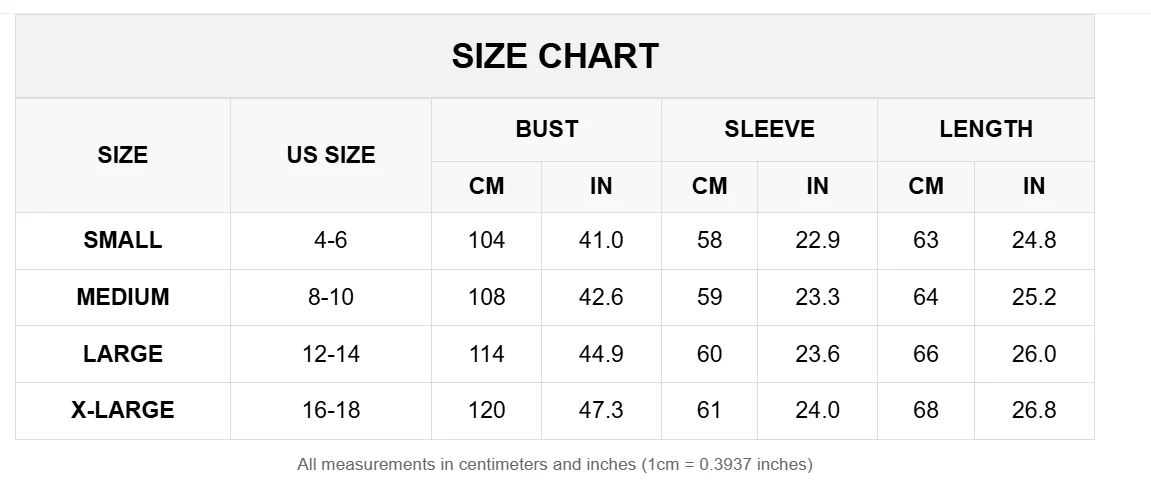Click the 4-6 US size cell
Viewport: 1151px width, 493px height.
pyautogui.click(x=331, y=240)
